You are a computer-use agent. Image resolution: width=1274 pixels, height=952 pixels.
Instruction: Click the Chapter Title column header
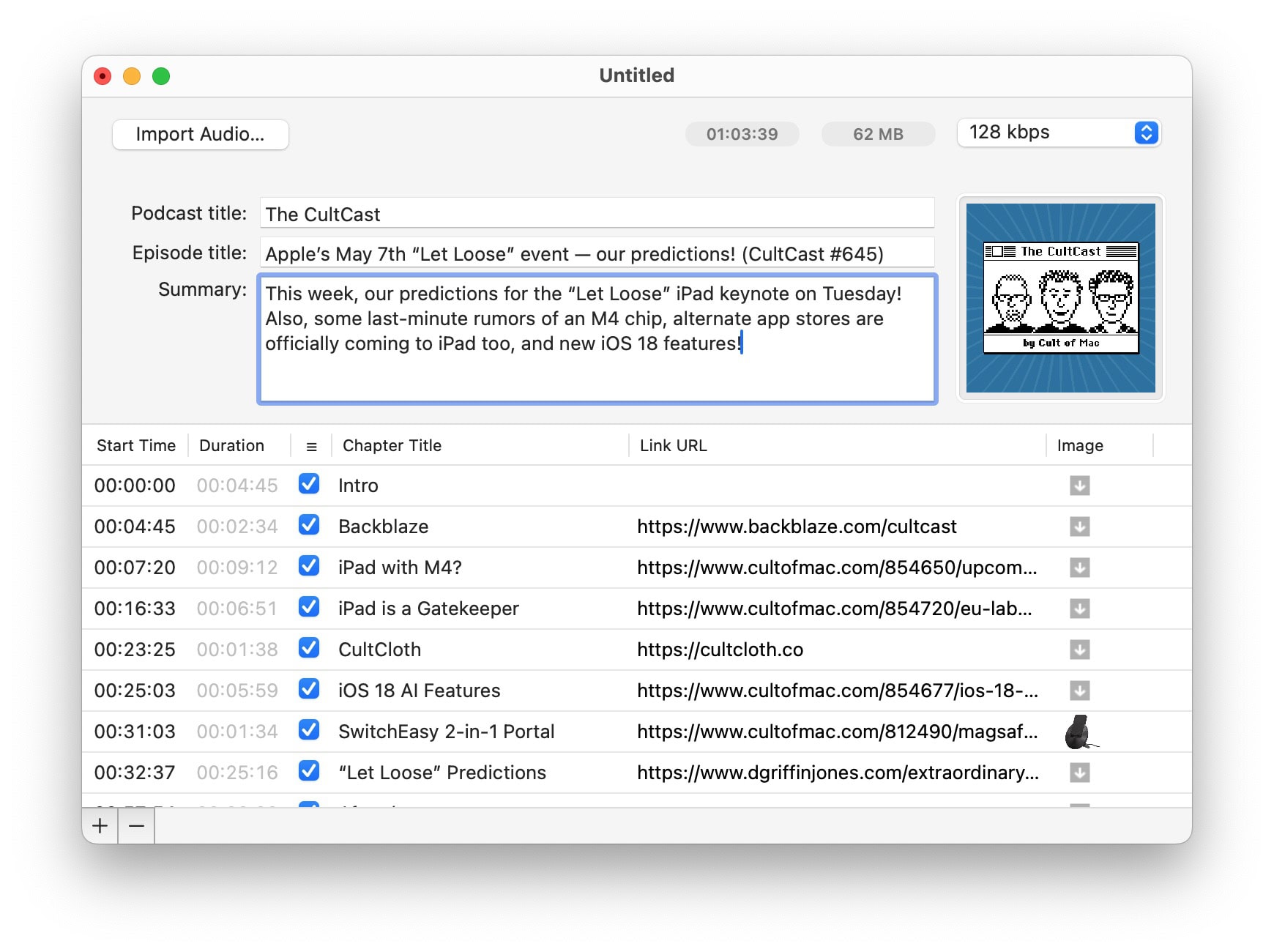tap(392, 446)
